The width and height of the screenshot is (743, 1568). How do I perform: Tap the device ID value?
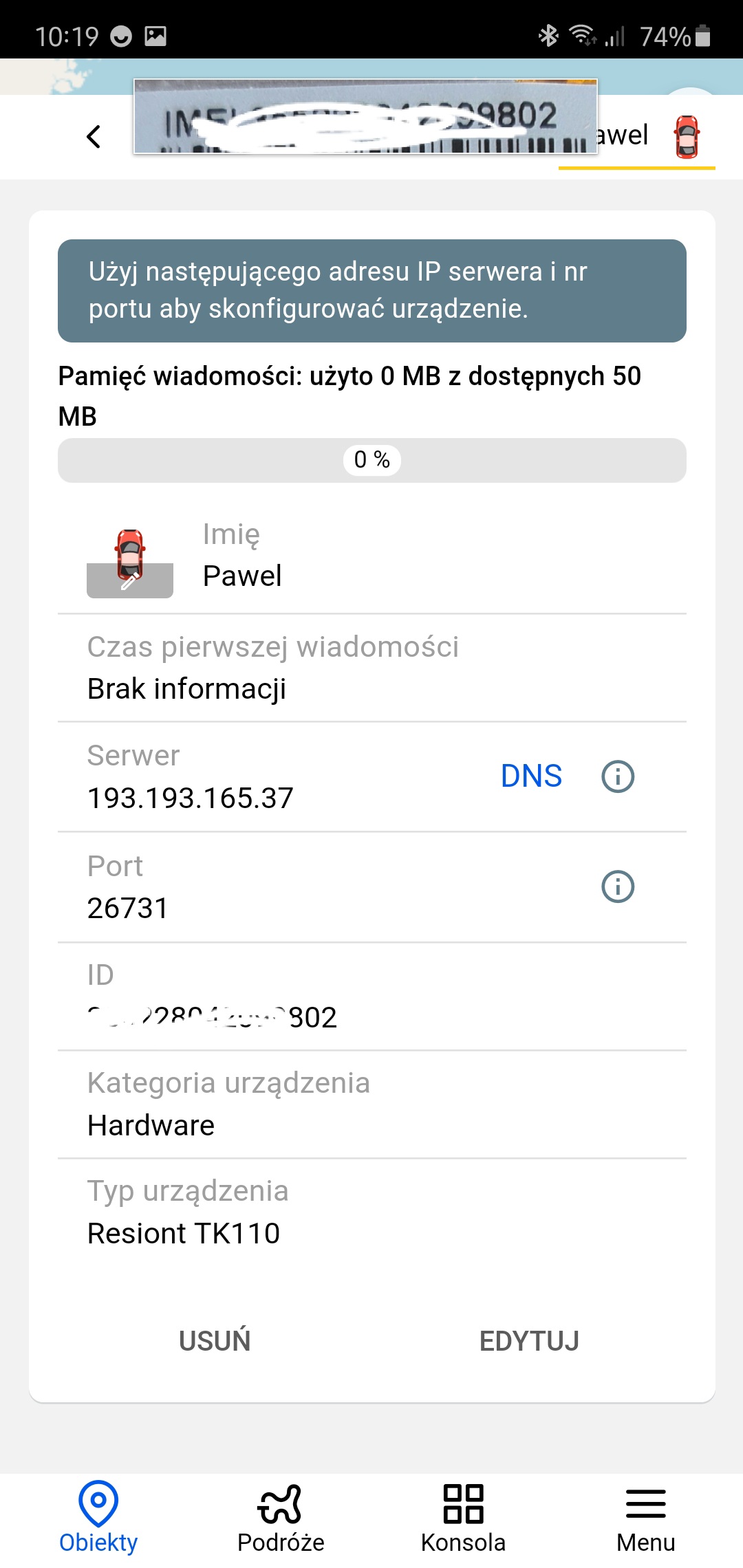pos(212,1017)
